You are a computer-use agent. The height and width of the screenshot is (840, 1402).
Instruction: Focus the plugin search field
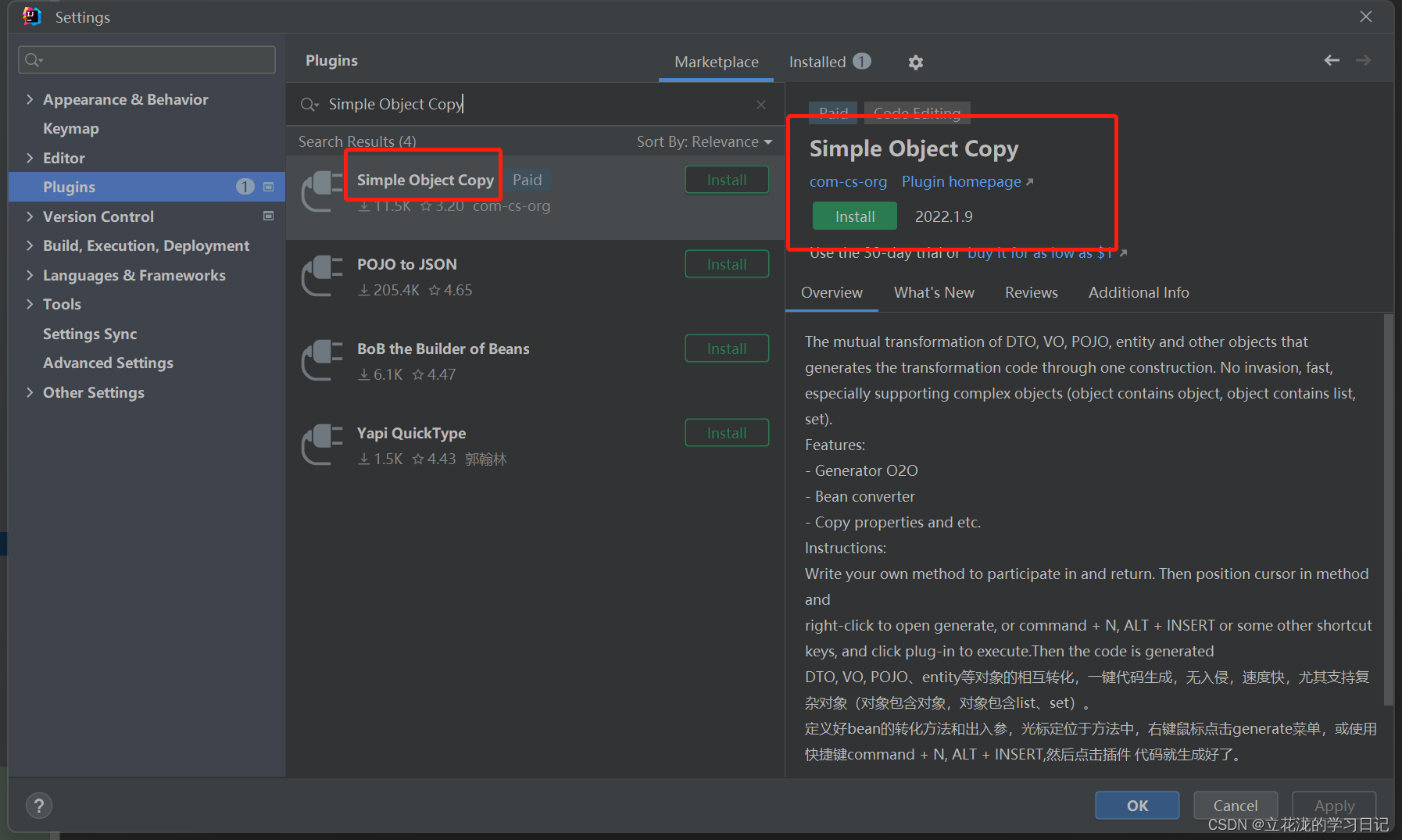point(535,104)
